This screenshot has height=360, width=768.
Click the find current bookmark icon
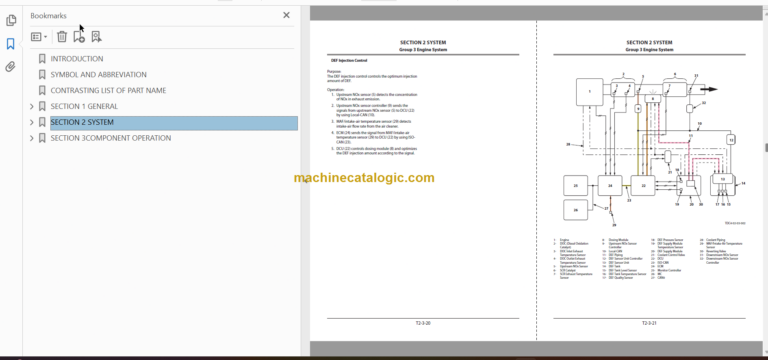point(96,37)
